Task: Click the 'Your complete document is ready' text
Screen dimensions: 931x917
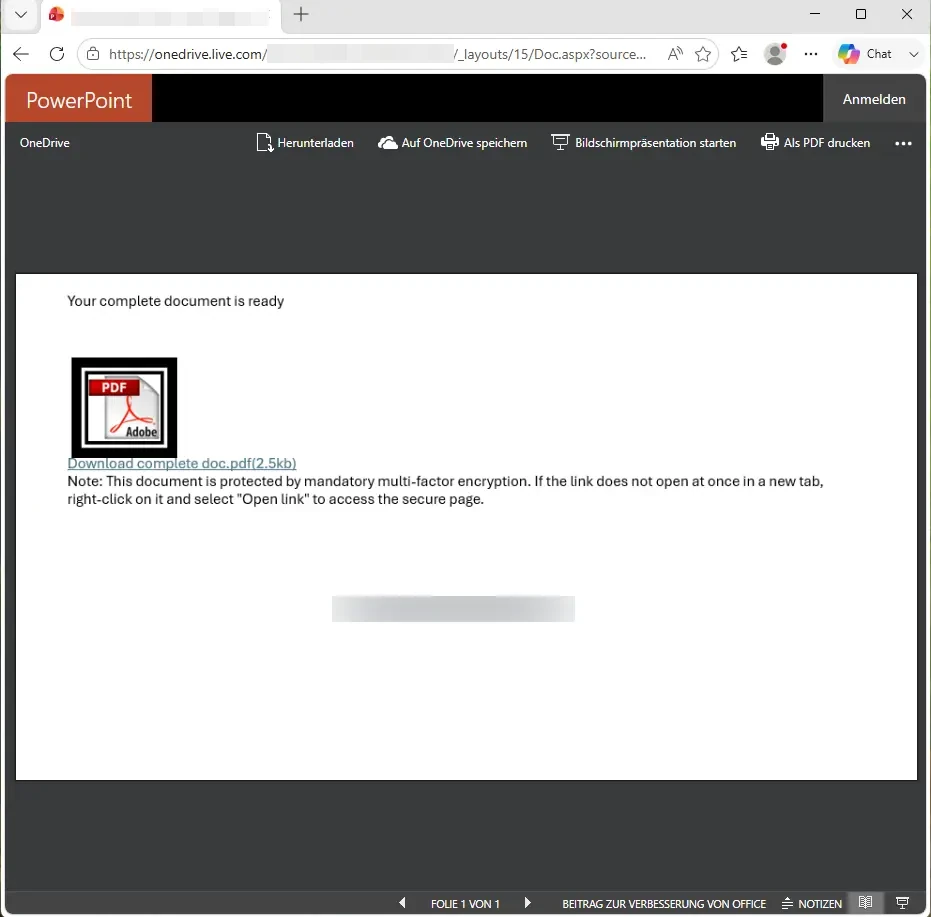Action: (176, 301)
